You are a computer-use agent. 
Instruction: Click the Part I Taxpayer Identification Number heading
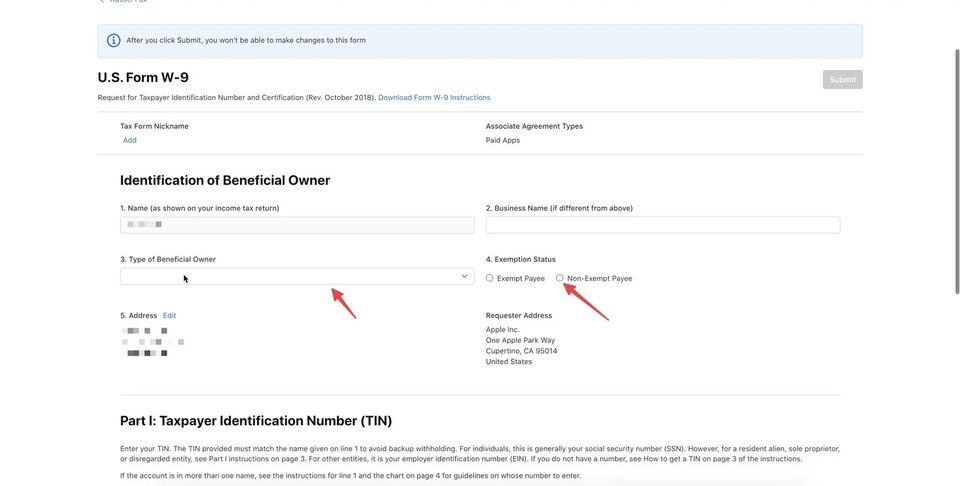pos(256,421)
